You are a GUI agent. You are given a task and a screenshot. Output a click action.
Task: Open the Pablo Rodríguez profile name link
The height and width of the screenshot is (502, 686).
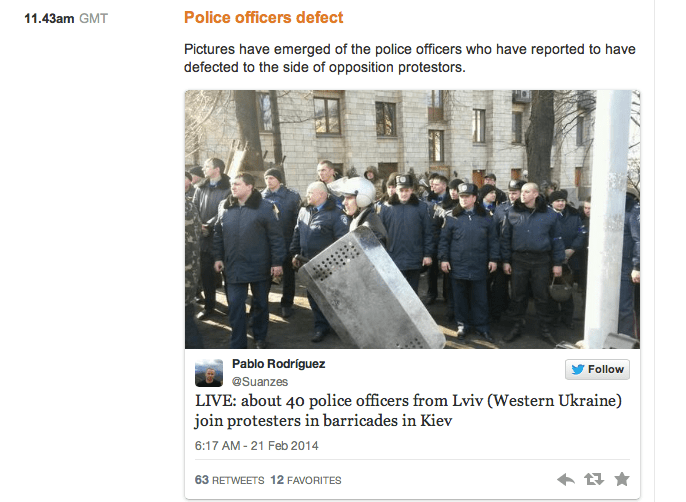(x=278, y=364)
